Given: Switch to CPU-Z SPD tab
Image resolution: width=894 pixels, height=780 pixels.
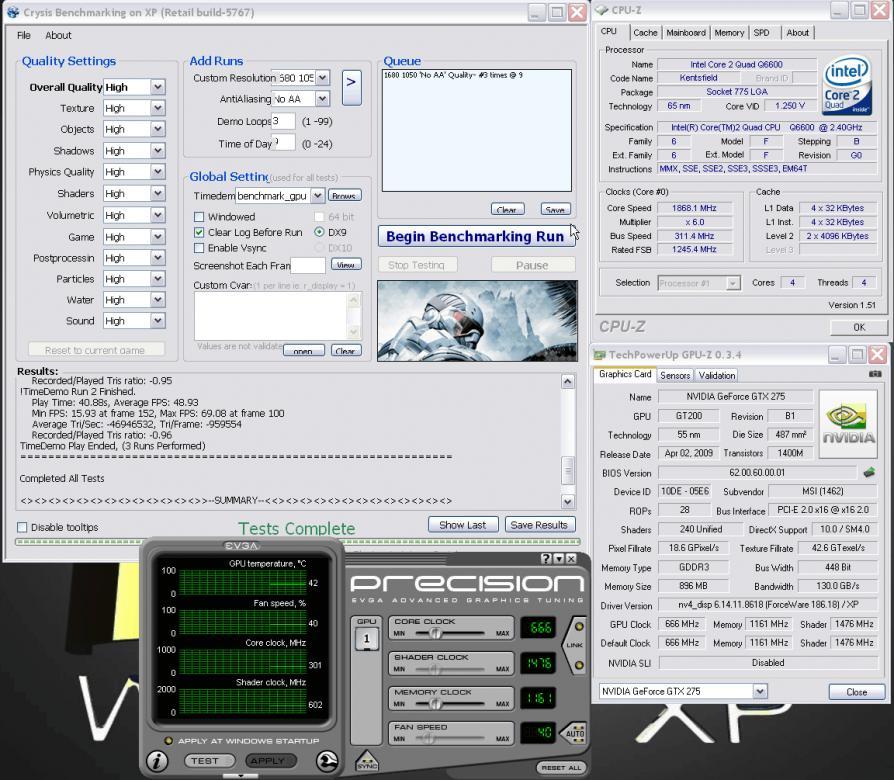Looking at the screenshot, I should tap(761, 32).
